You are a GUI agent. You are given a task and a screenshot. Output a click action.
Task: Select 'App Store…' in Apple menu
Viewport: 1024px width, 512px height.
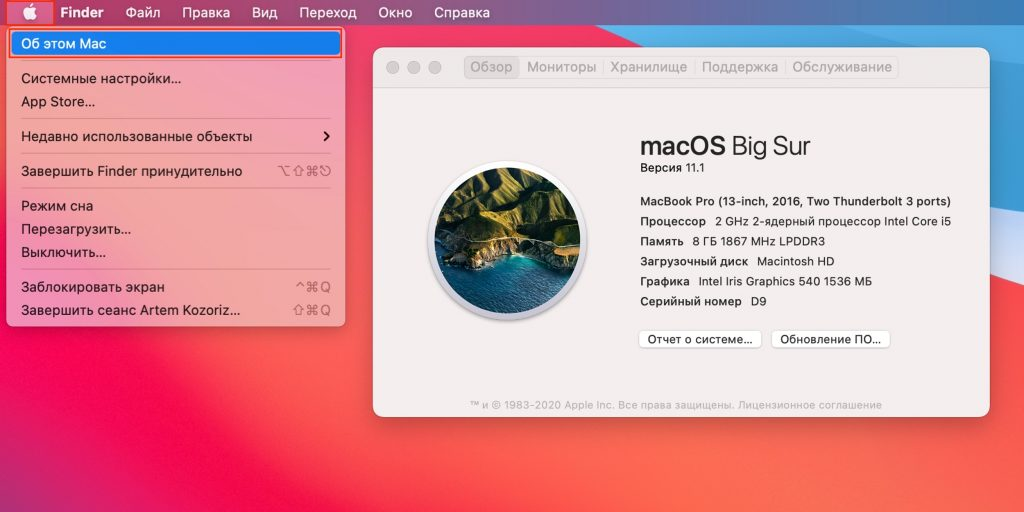coord(176,102)
